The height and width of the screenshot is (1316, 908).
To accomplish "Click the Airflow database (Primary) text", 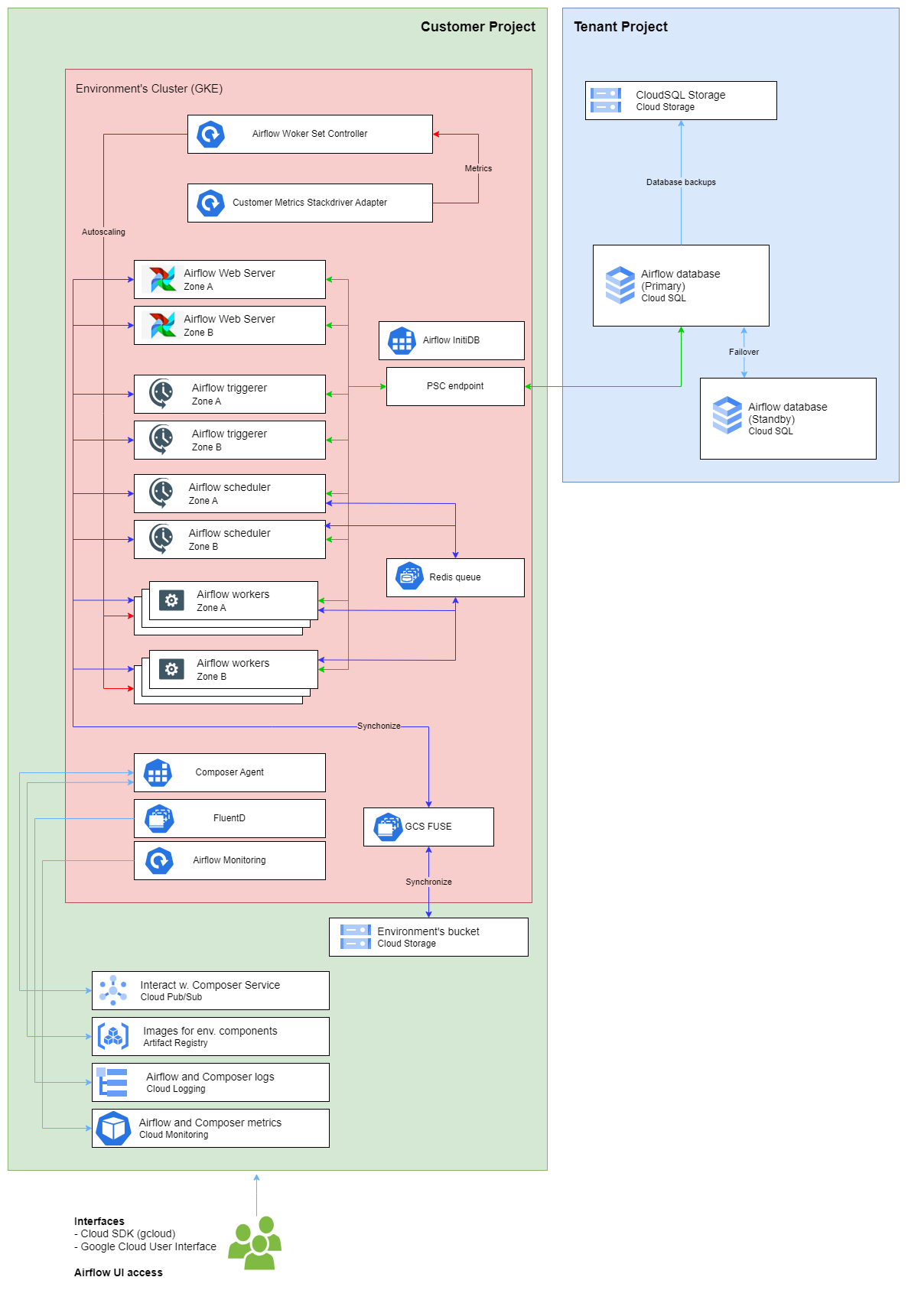I will pyautogui.click(x=681, y=280).
